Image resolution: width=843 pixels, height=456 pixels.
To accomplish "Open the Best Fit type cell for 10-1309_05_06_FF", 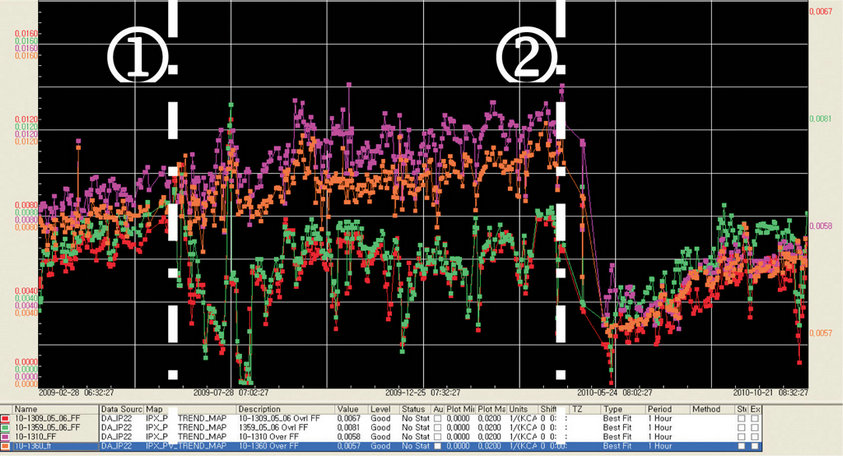I will pos(619,419).
